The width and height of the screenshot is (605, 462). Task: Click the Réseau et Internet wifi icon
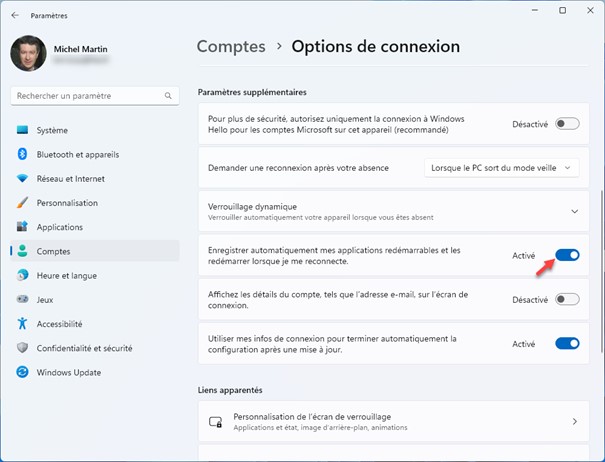pos(22,178)
